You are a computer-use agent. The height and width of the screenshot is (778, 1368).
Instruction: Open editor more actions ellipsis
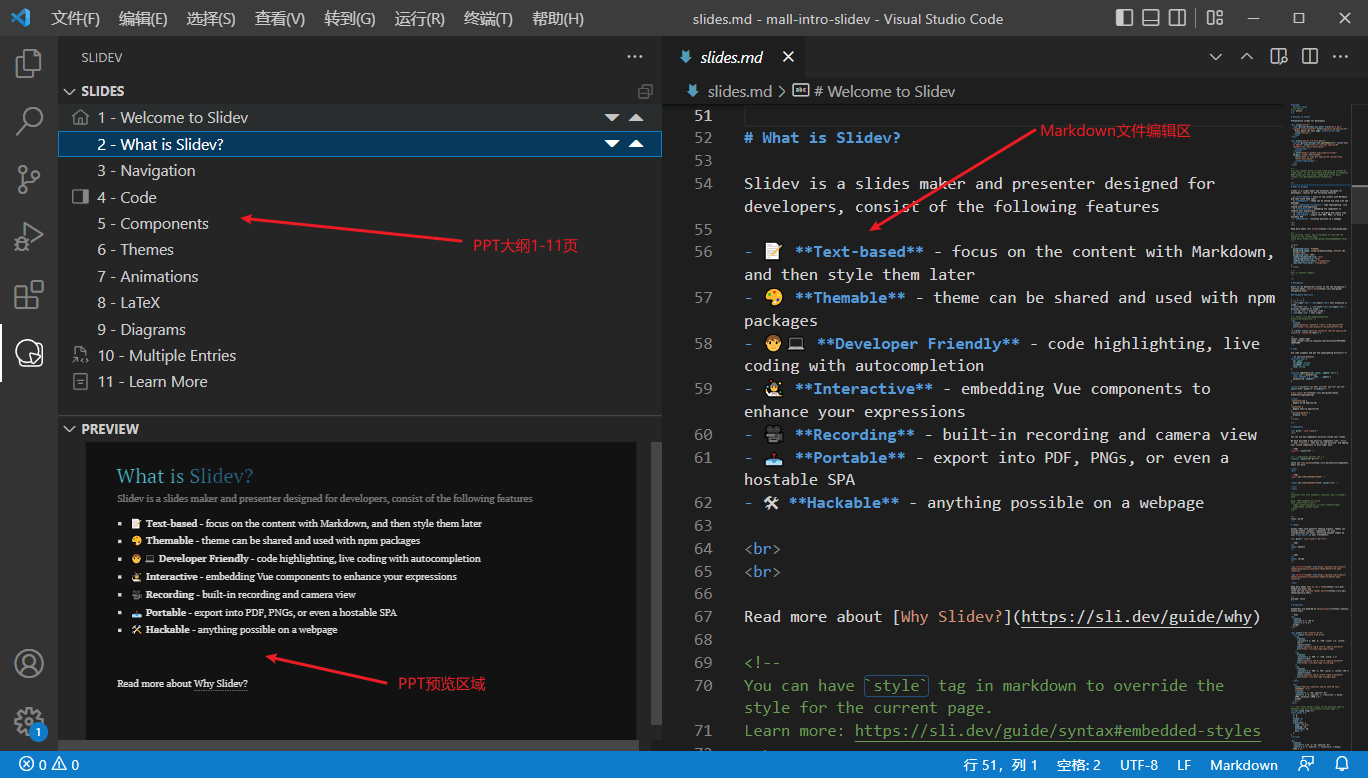coord(1340,57)
